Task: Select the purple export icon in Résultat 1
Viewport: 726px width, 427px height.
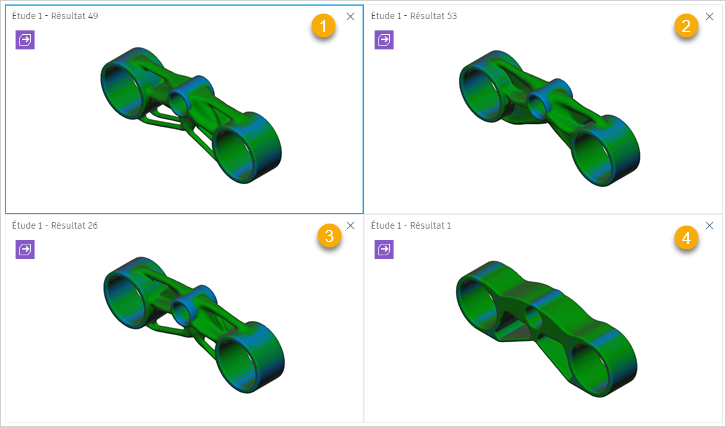Action: 384,250
